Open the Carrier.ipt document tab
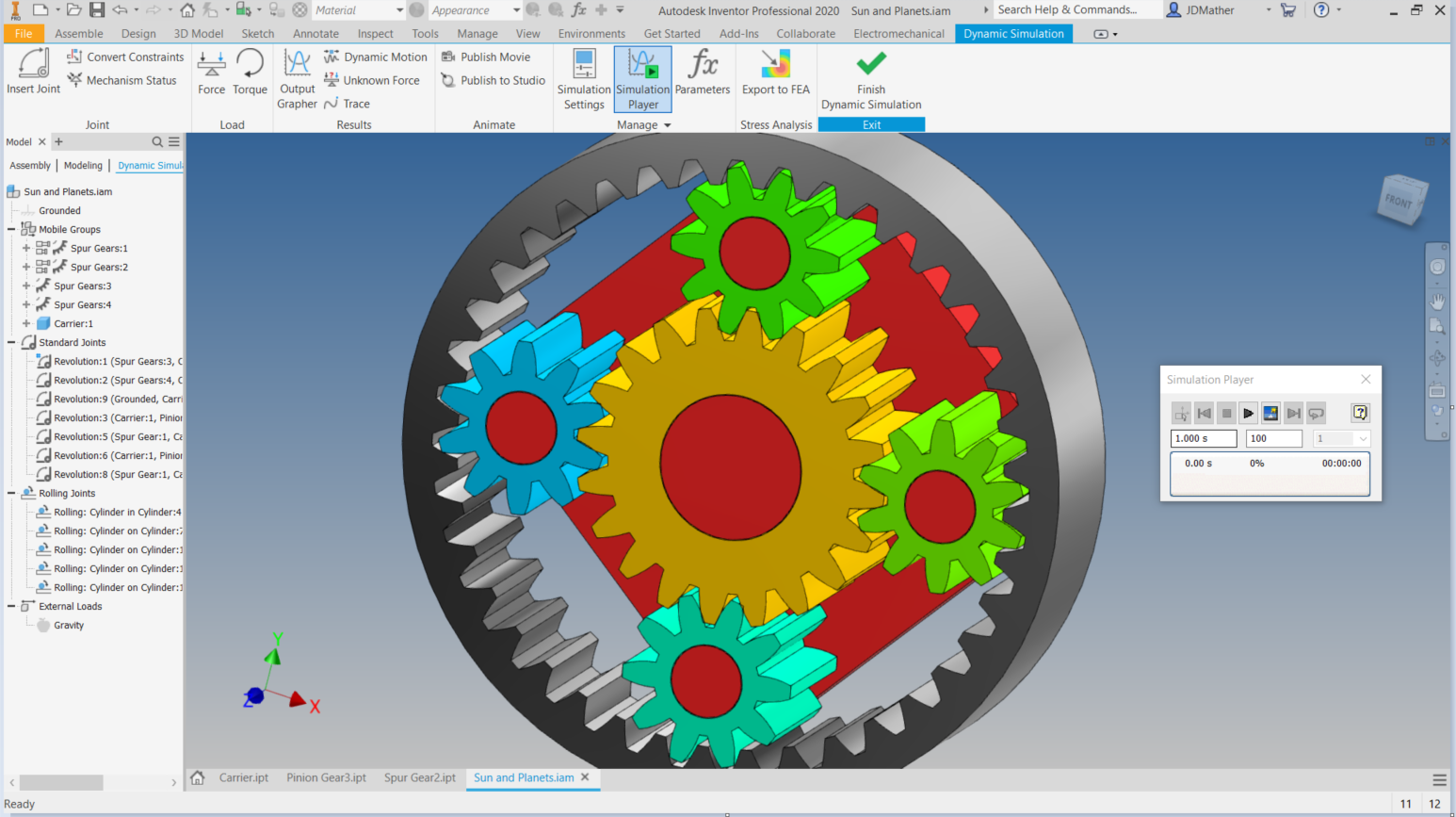Viewport: 1456px width, 817px height. point(244,778)
